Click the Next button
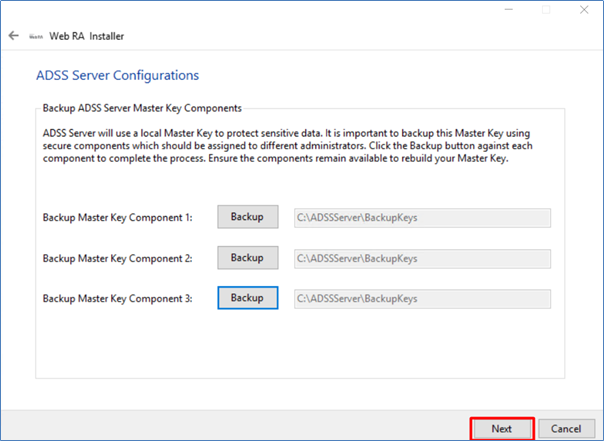This screenshot has width=604, height=441. (502, 429)
